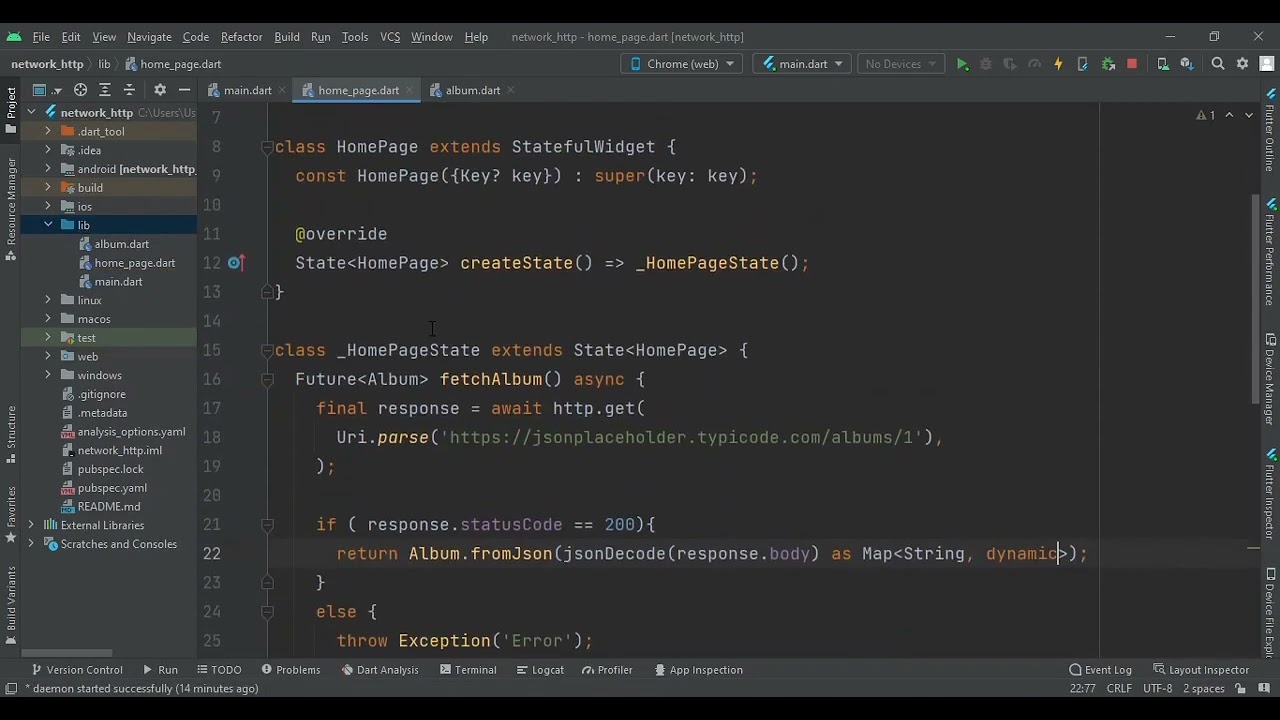
Task: Click Collapse All icon in Project panel
Action: click(129, 90)
